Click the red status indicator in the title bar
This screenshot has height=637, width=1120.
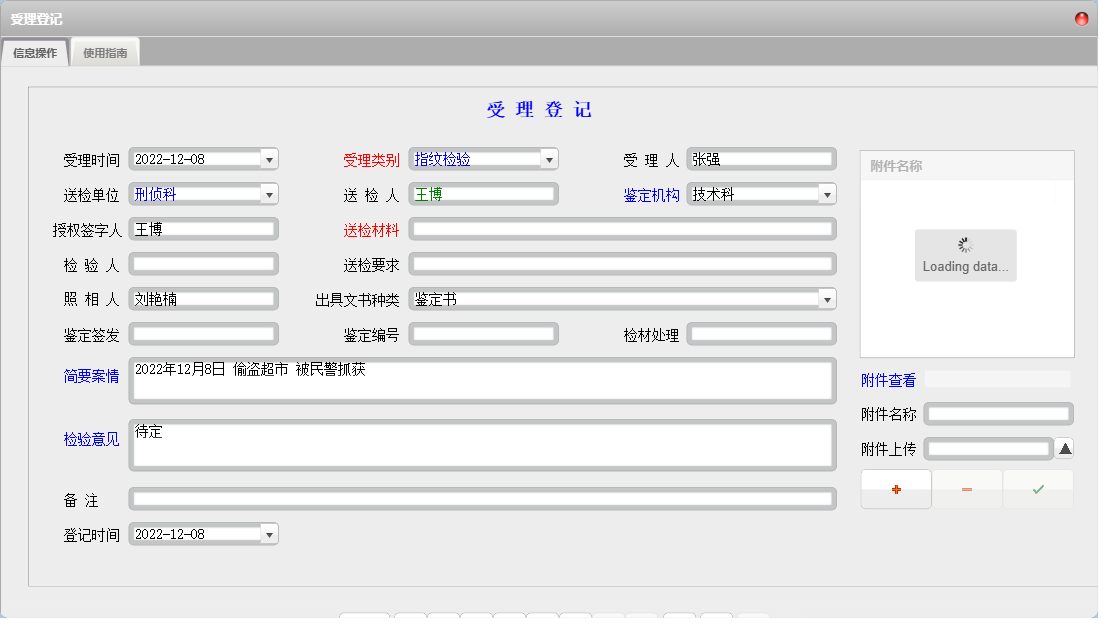(1081, 16)
